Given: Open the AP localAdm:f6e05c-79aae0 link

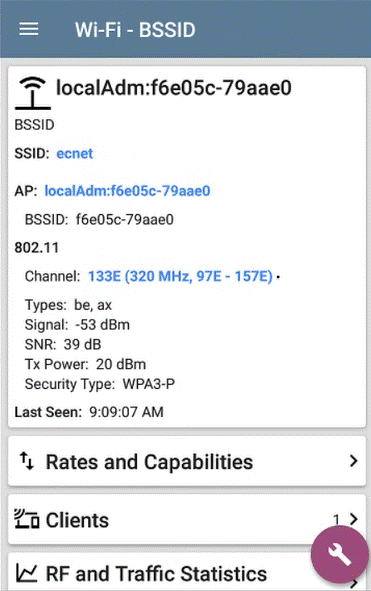Looking at the screenshot, I should click(127, 191).
